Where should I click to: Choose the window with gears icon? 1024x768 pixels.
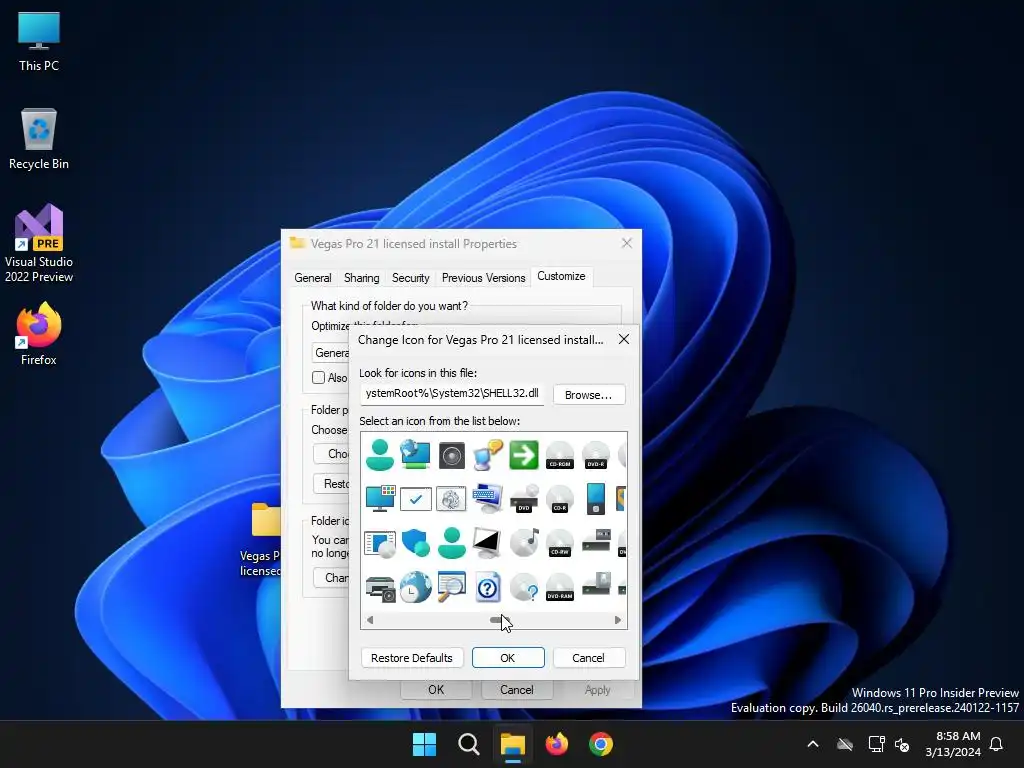(x=451, y=499)
